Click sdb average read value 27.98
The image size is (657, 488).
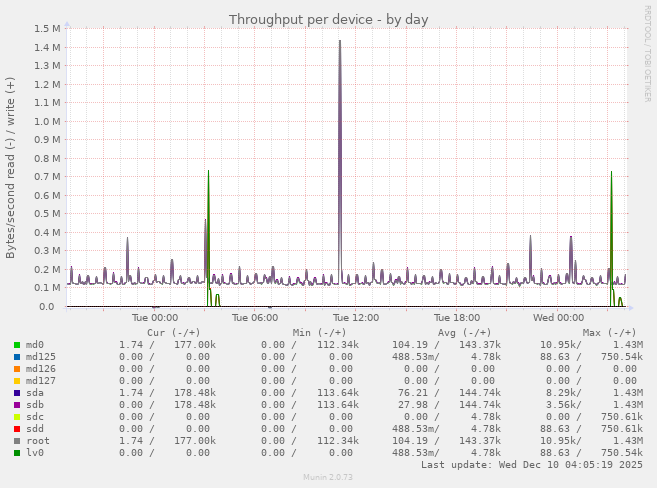413,405
